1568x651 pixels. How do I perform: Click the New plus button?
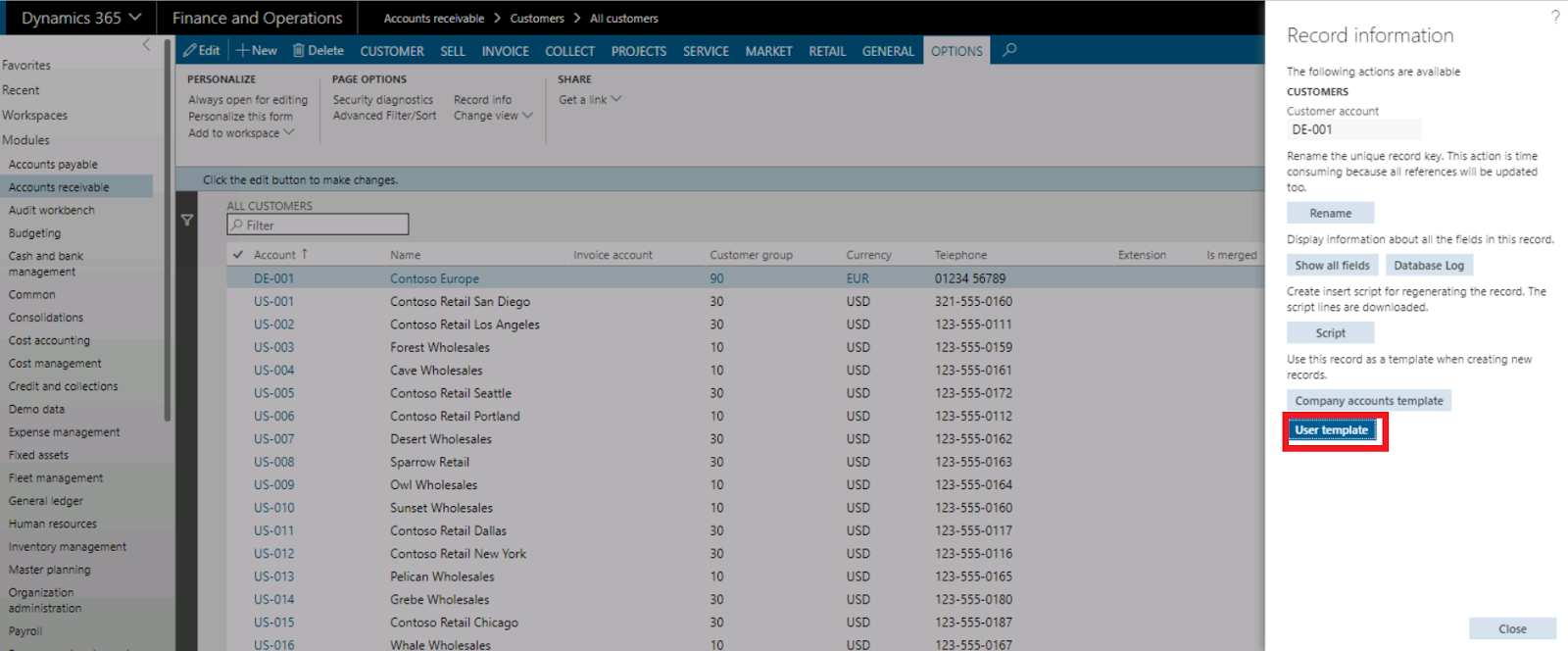[x=257, y=50]
